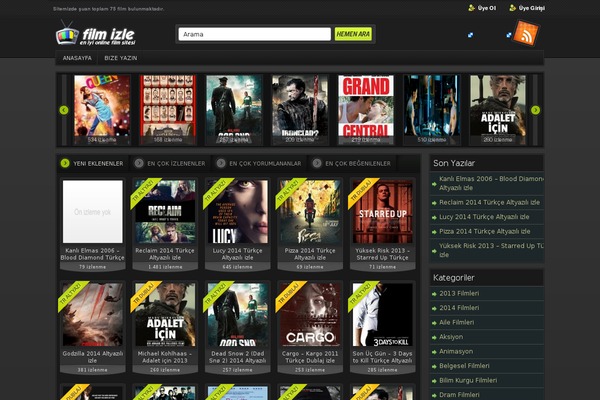
Task: Open Kanlı Elmas 2006 sidebar link
Action: pos(491,183)
